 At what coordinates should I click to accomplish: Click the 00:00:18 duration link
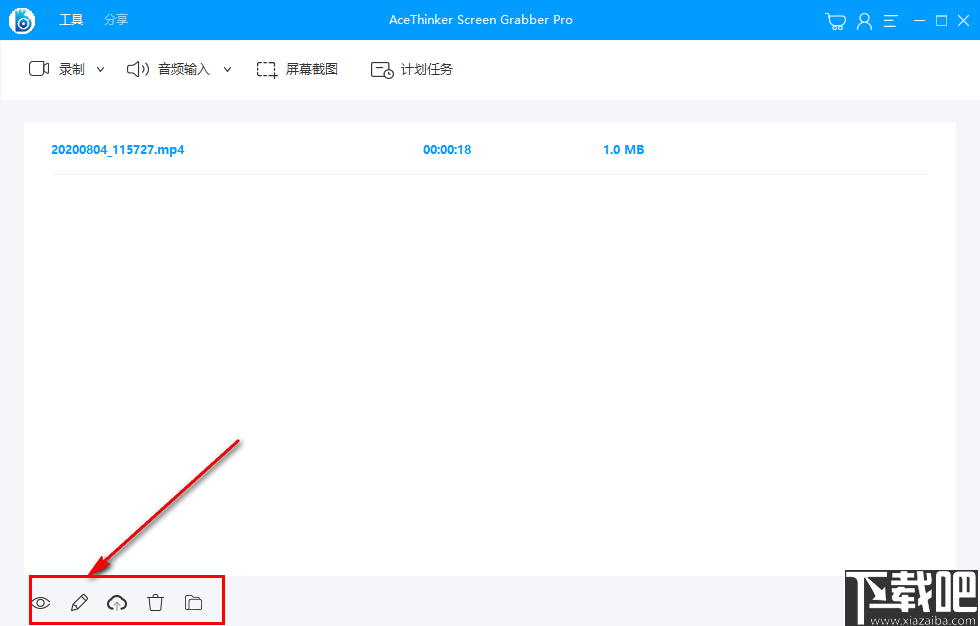[x=447, y=149]
